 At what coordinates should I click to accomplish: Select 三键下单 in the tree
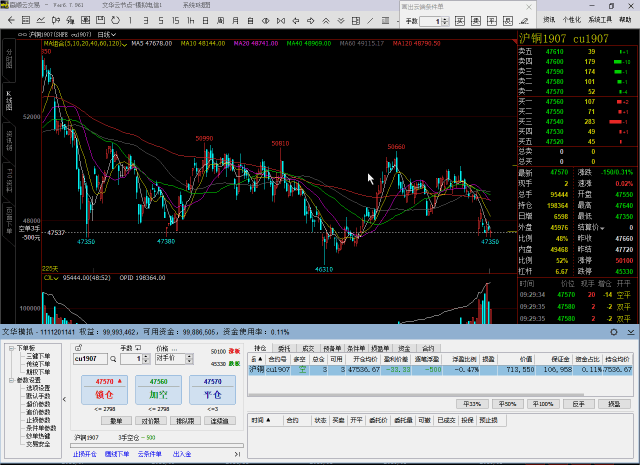pos(38,356)
